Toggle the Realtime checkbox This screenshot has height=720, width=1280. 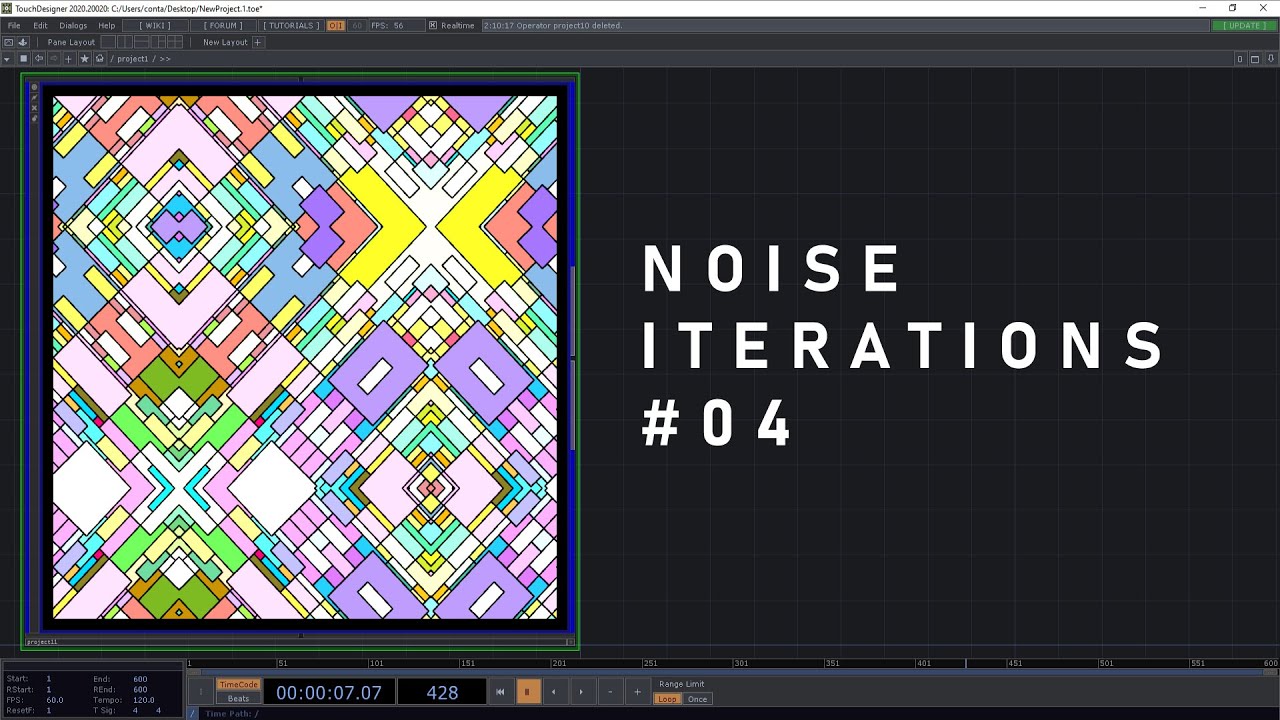tap(432, 25)
